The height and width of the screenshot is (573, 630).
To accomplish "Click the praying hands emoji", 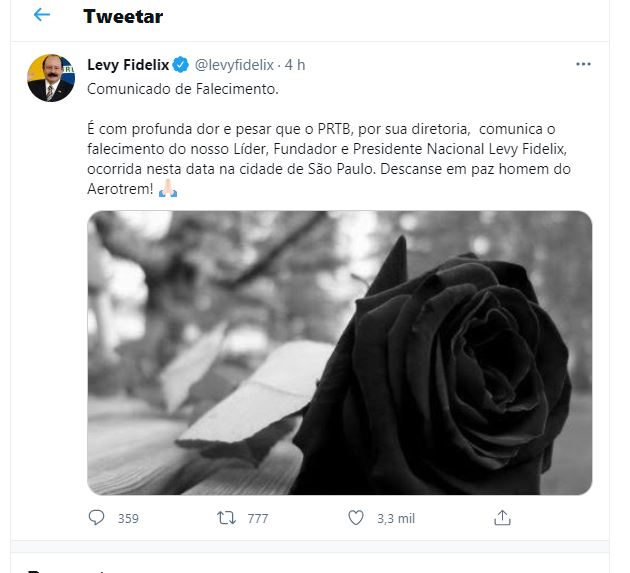I will pos(168,190).
